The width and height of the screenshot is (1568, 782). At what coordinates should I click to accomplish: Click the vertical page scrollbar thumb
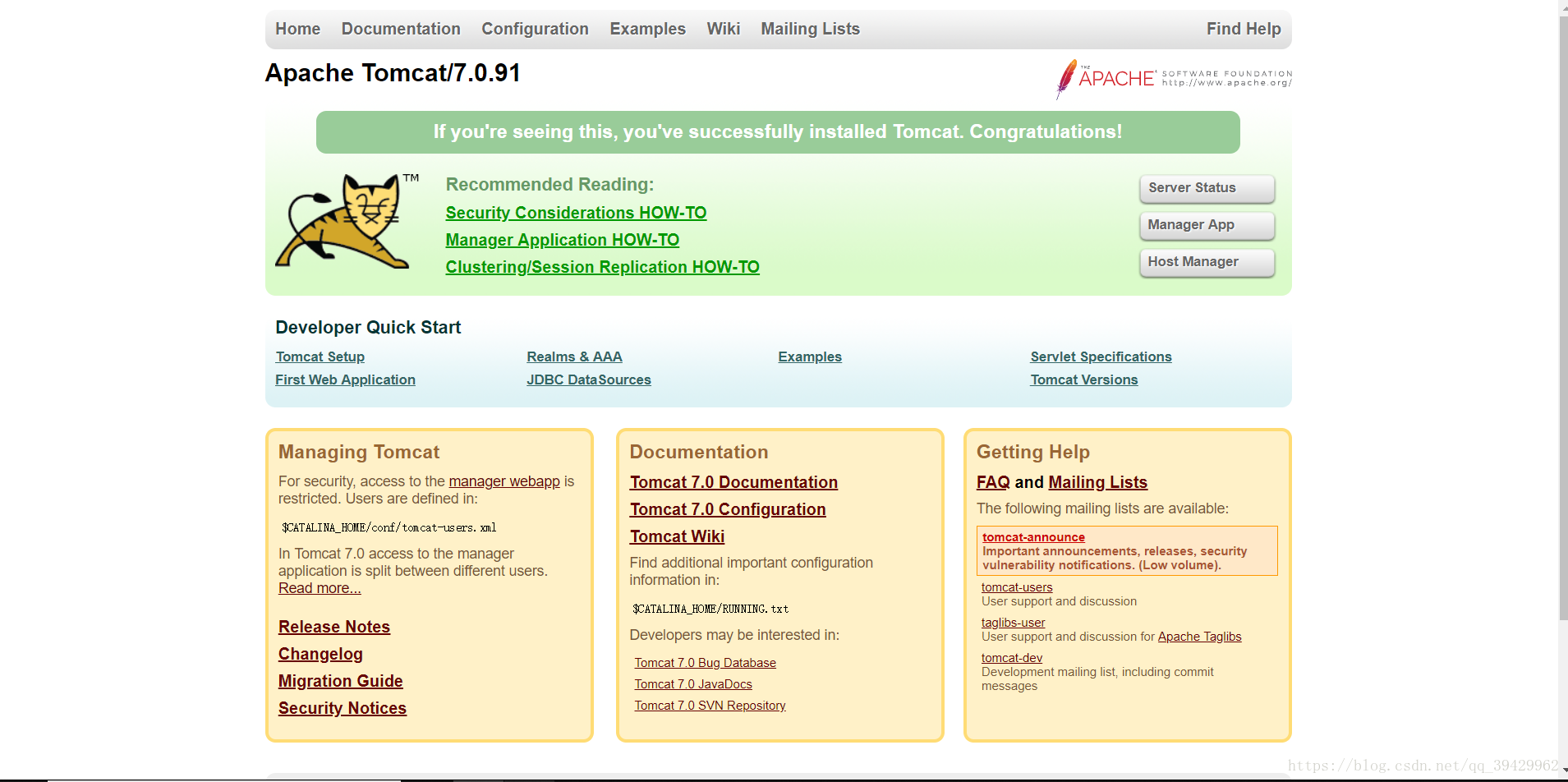point(1562,312)
